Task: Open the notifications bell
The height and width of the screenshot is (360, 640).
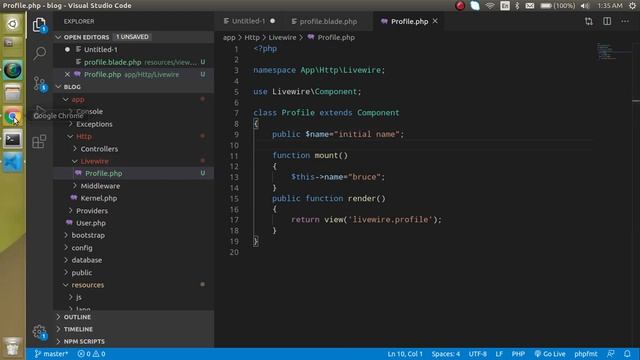Action: [x=627, y=354]
